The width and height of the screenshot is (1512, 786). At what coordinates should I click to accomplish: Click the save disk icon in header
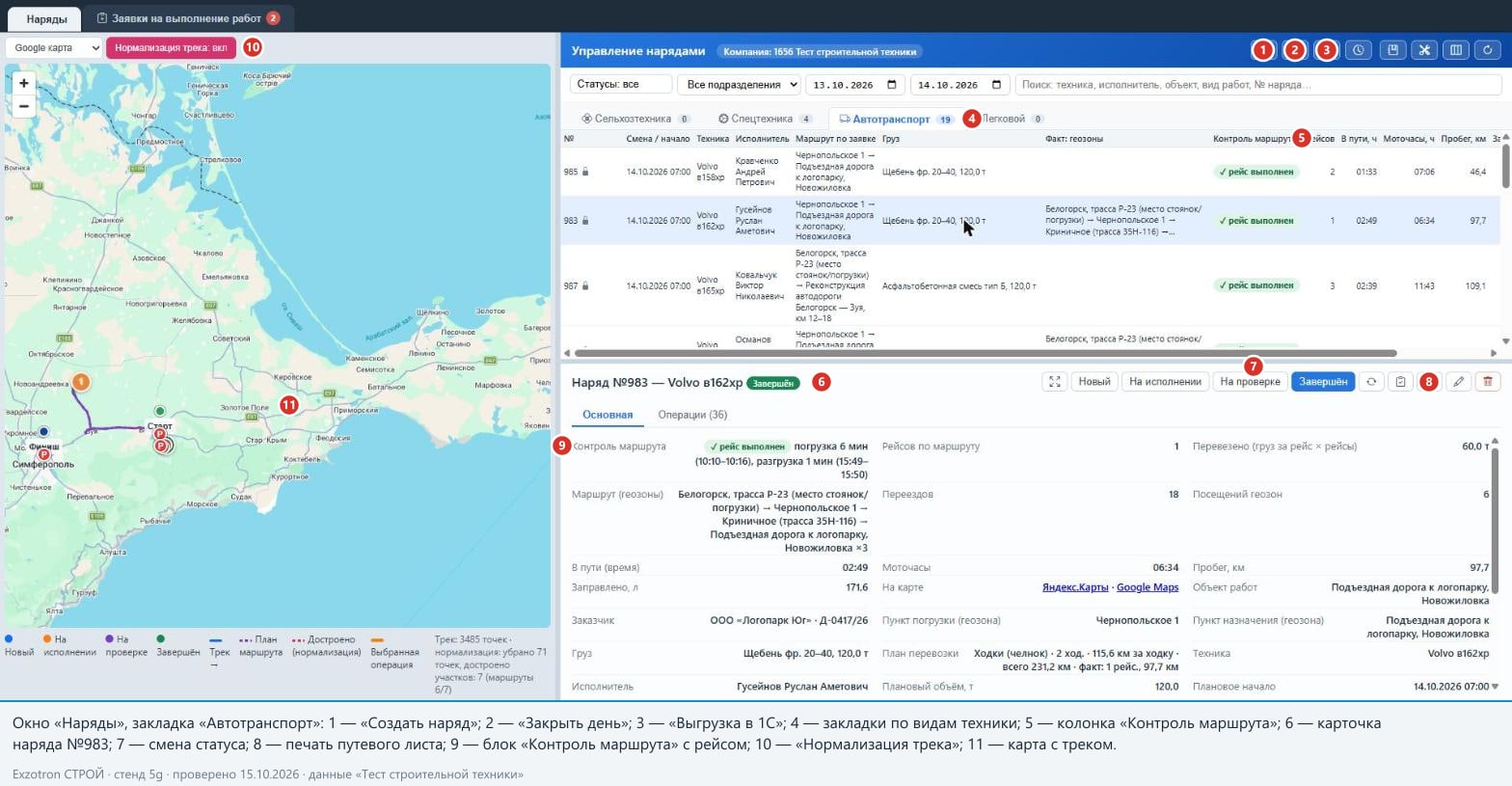(x=1392, y=50)
